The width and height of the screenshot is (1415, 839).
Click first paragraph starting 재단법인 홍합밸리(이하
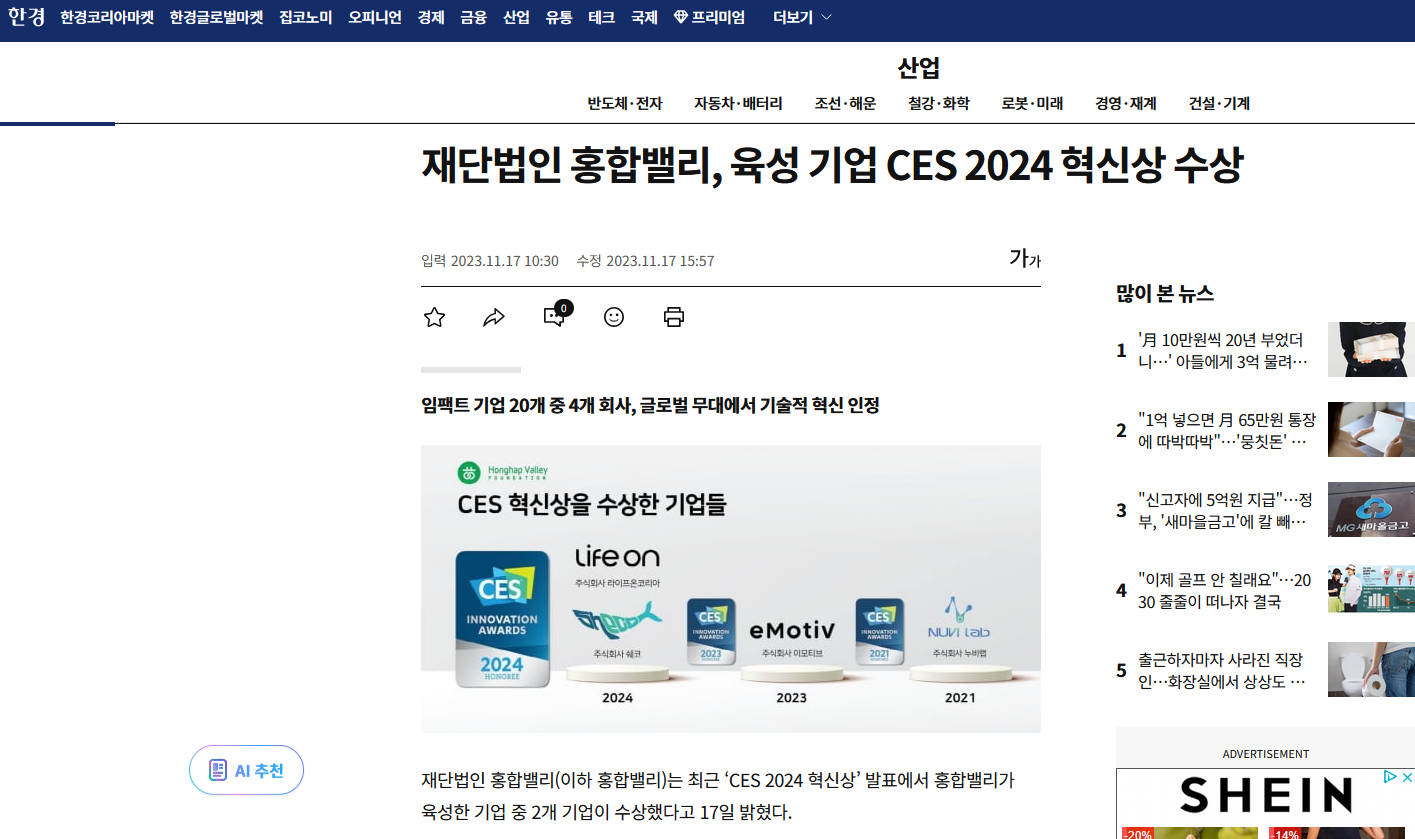point(718,796)
